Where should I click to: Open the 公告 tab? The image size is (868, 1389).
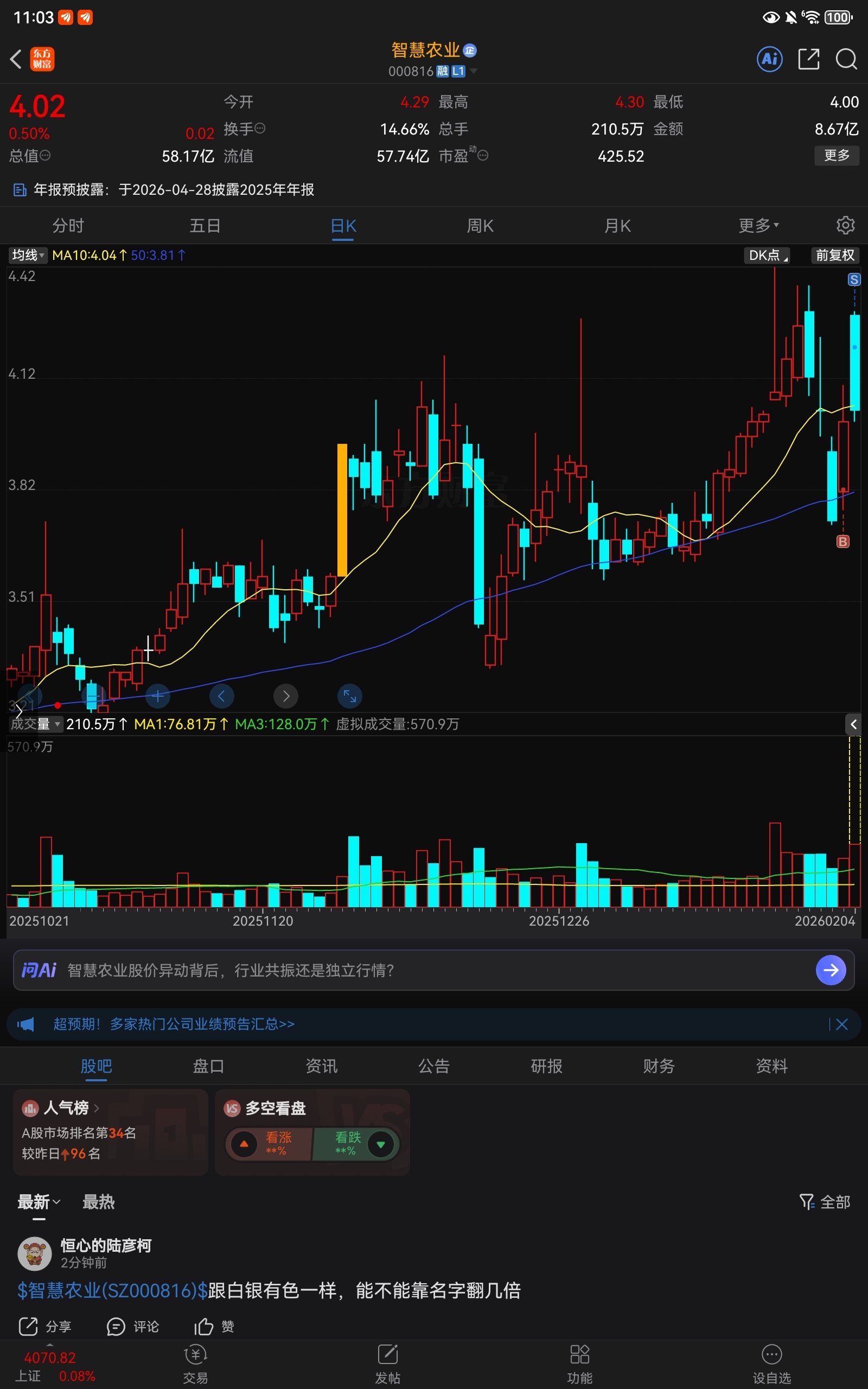(434, 1066)
